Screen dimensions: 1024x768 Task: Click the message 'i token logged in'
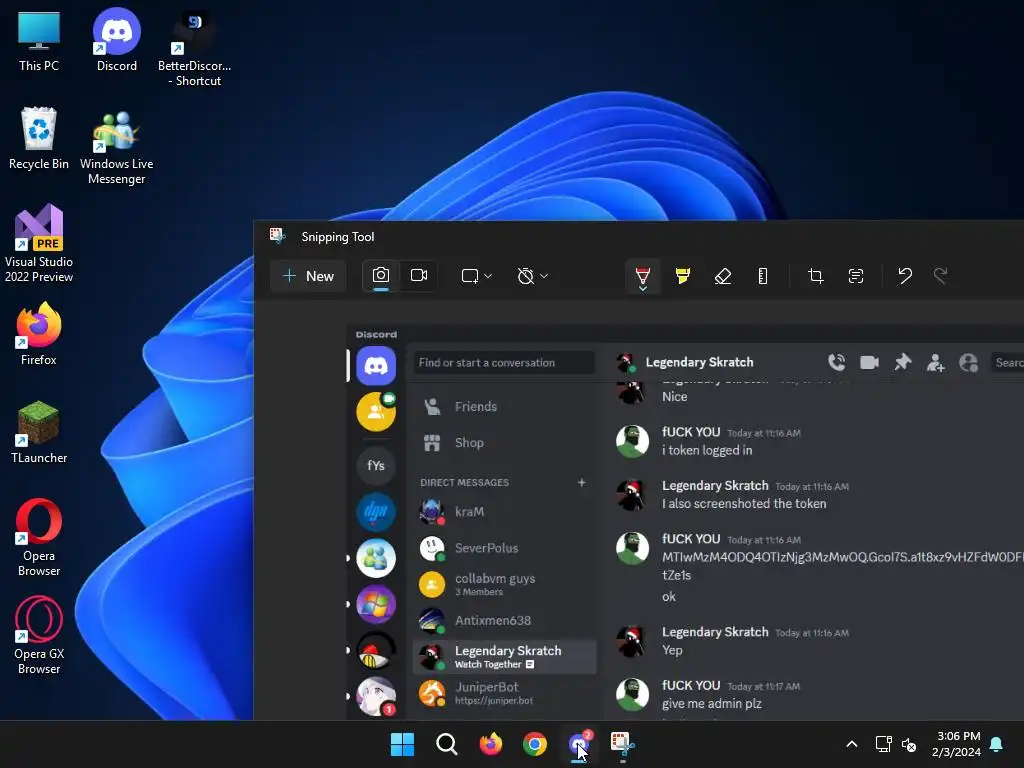coord(707,450)
